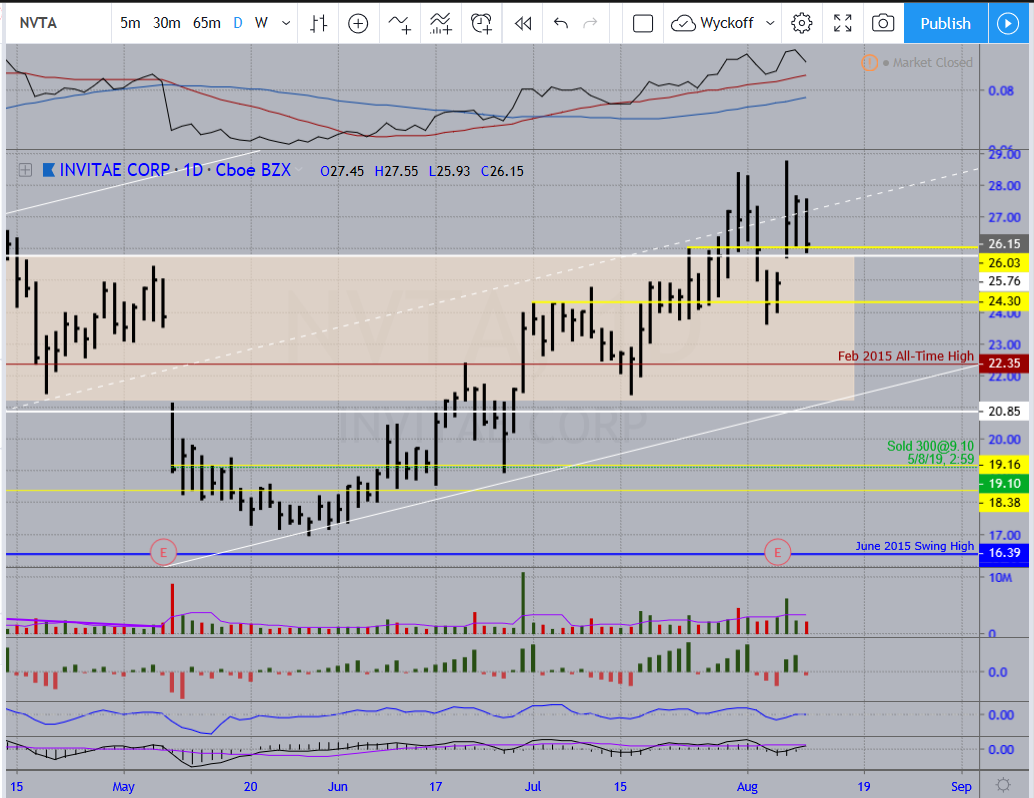1034x798 pixels.
Task: Click the Publish button
Action: coord(945,23)
